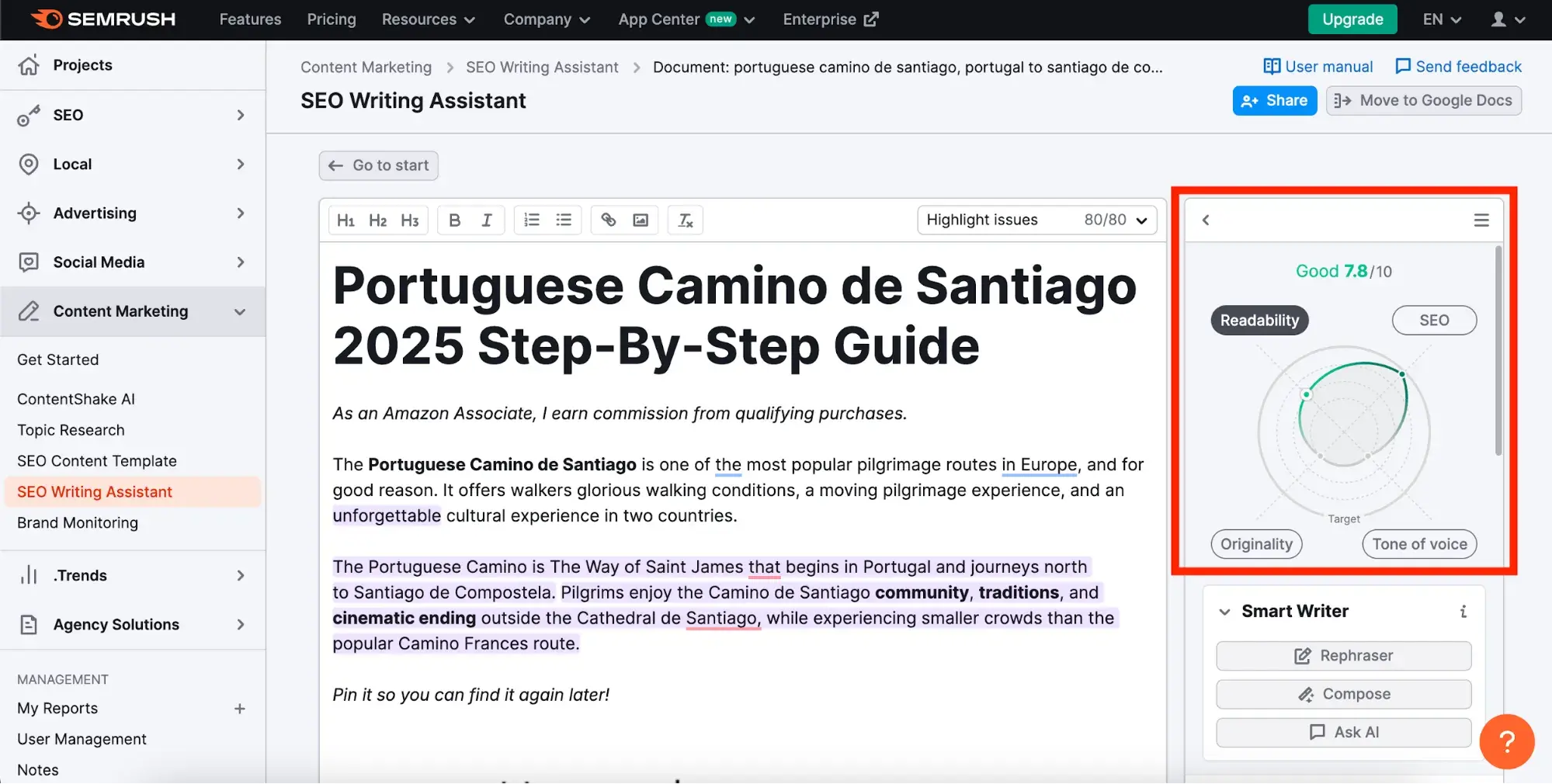1552x784 pixels.
Task: Select the Tone of voice metric
Action: tap(1419, 544)
